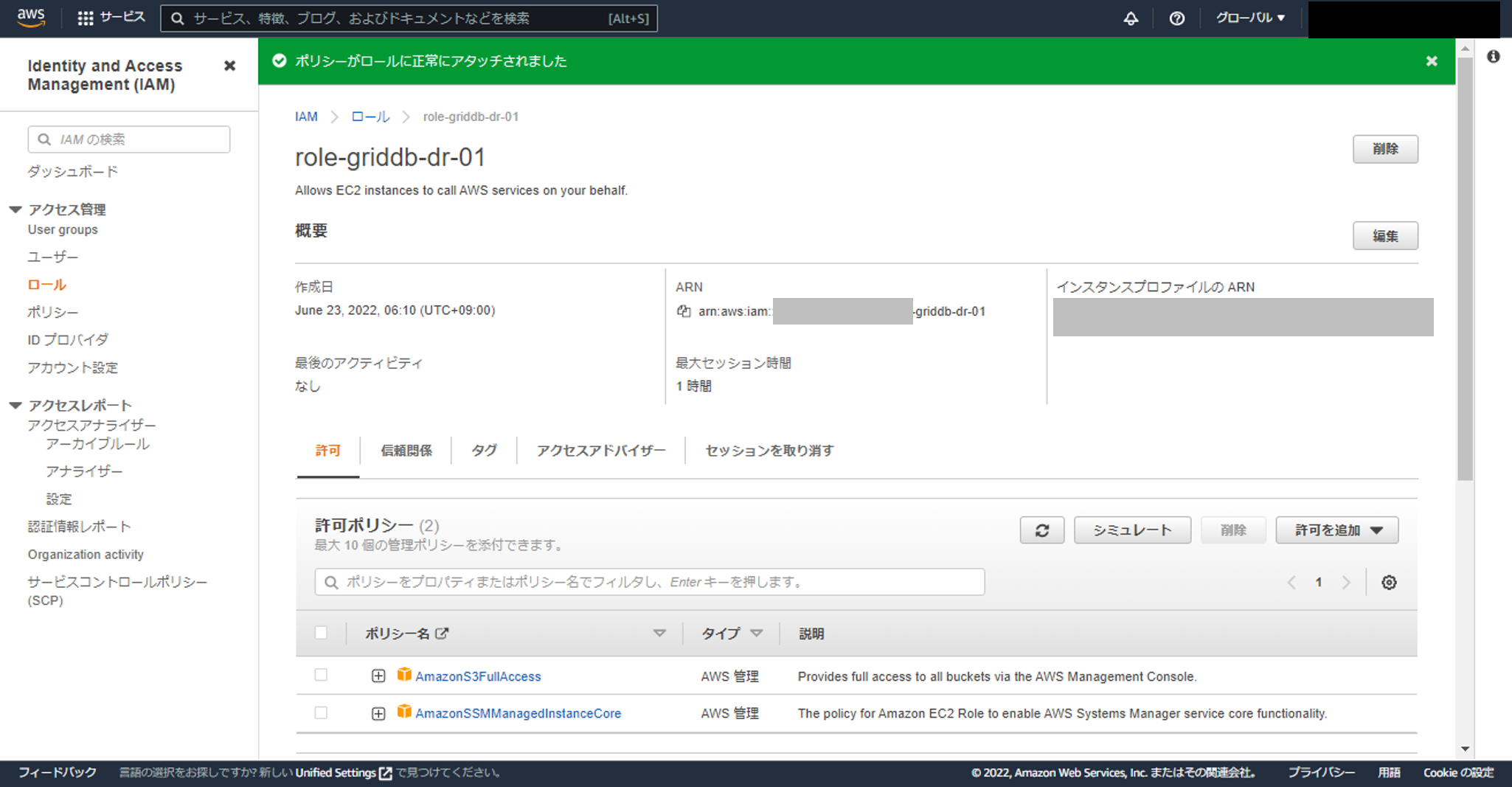Switch to the 信頼関係 tab
1512x787 pixels.
pos(406,451)
